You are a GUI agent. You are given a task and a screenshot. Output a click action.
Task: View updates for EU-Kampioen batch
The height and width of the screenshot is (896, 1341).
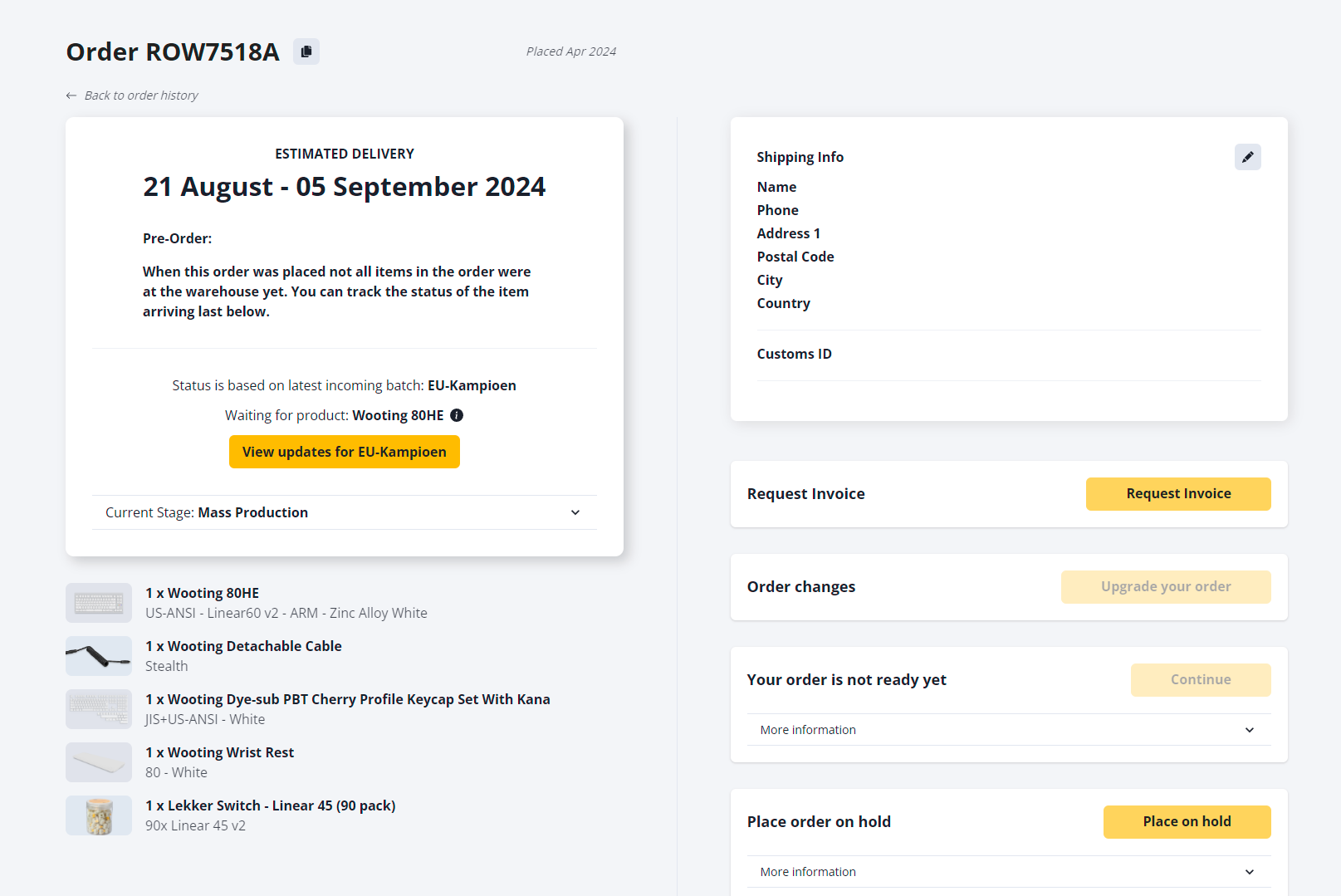pos(344,452)
